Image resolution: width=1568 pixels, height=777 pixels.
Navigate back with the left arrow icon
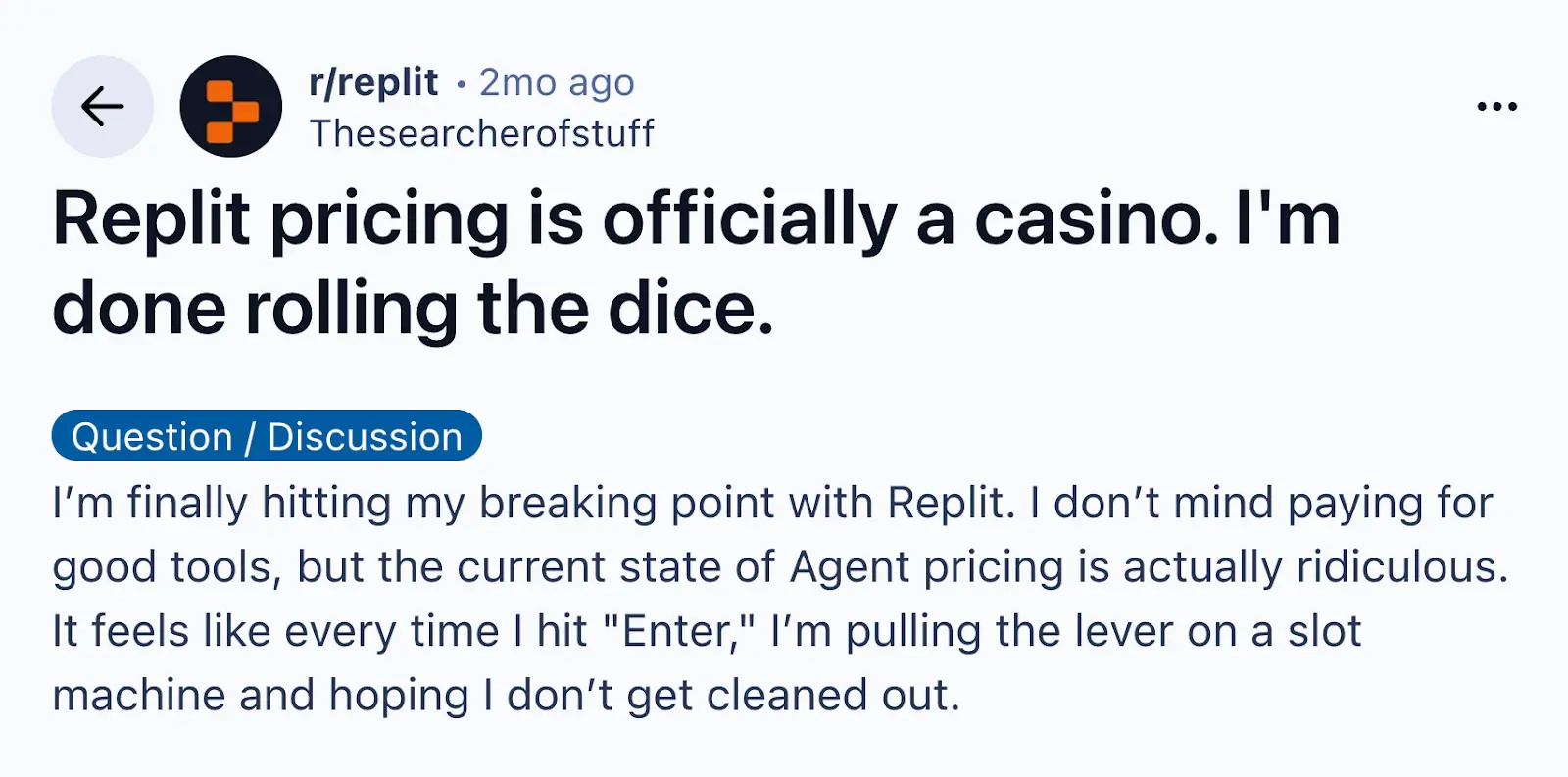101,107
